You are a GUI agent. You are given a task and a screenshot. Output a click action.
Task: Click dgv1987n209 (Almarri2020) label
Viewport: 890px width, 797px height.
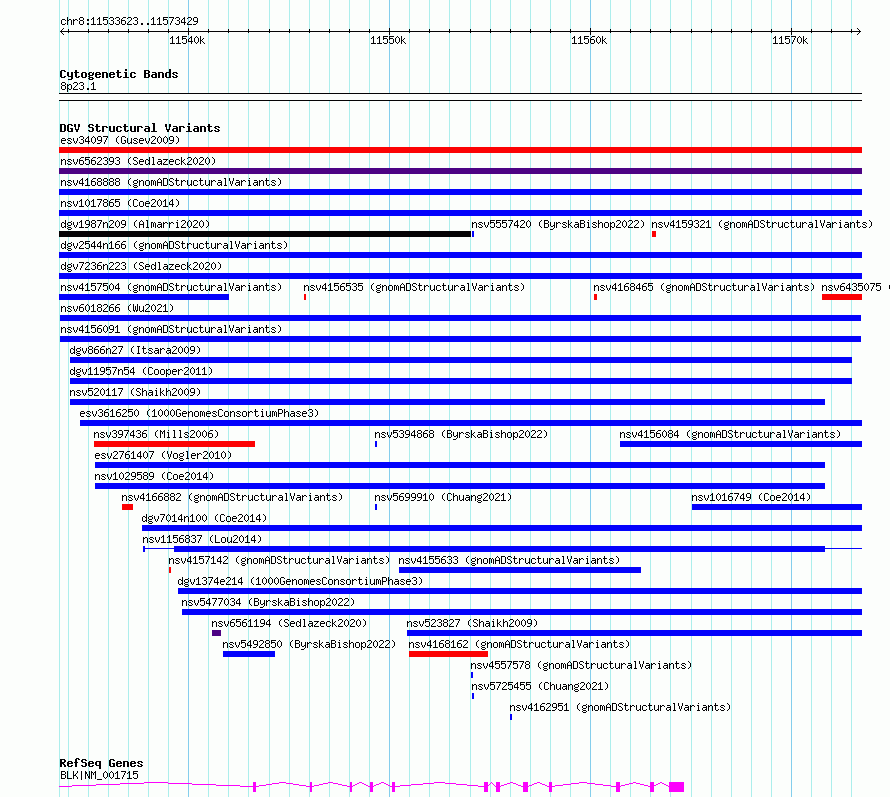[135, 224]
